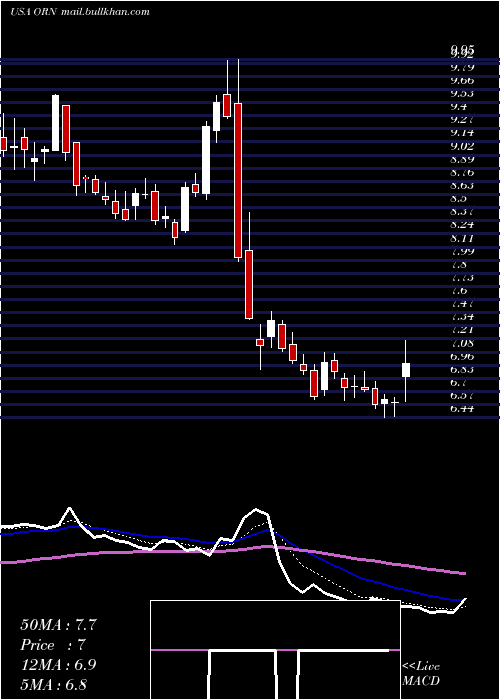Open the mail.bullkhan.com watermark link
500x700 pixels.
tap(104, 12)
